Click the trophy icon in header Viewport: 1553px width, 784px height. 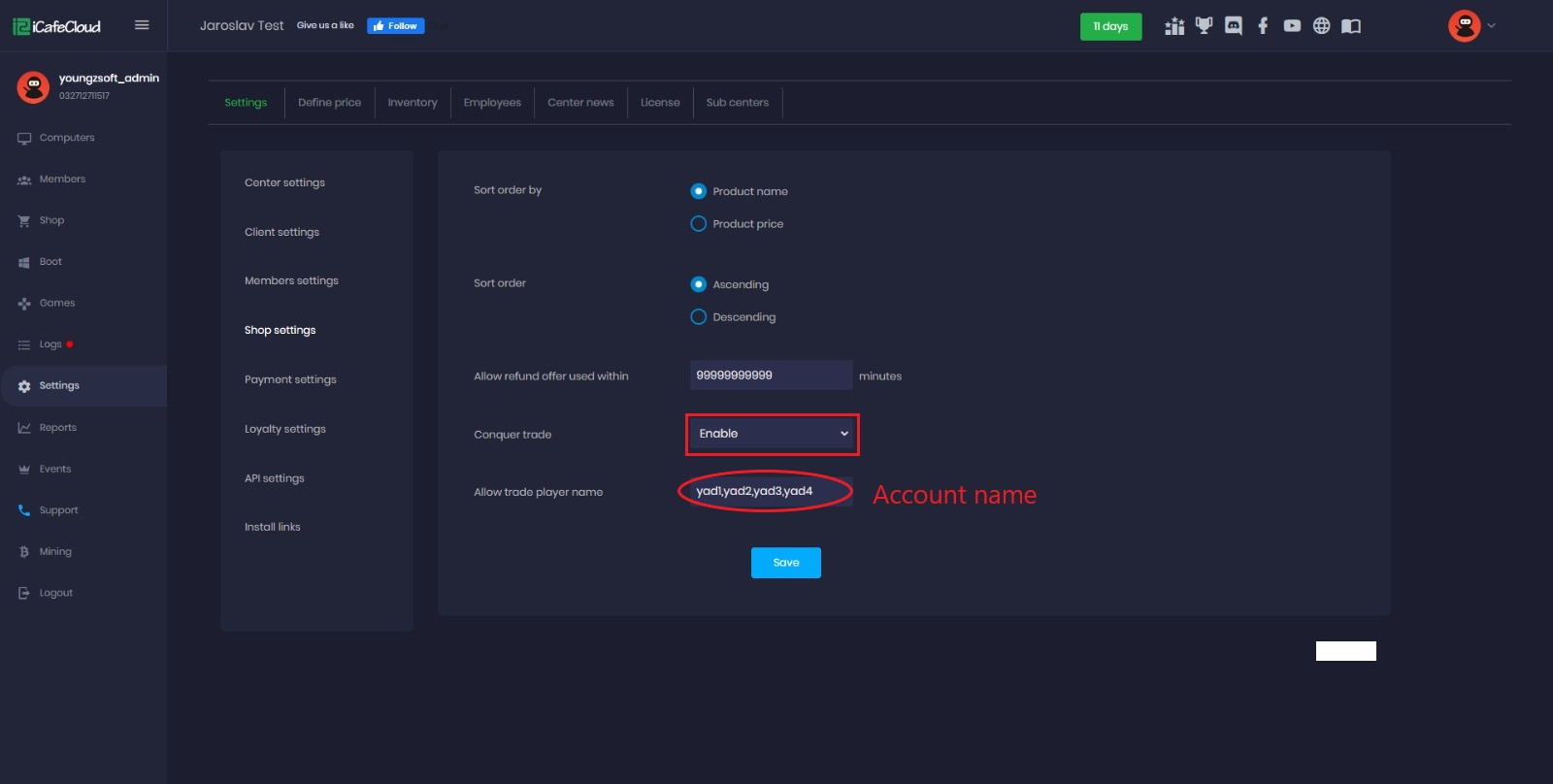(1204, 26)
